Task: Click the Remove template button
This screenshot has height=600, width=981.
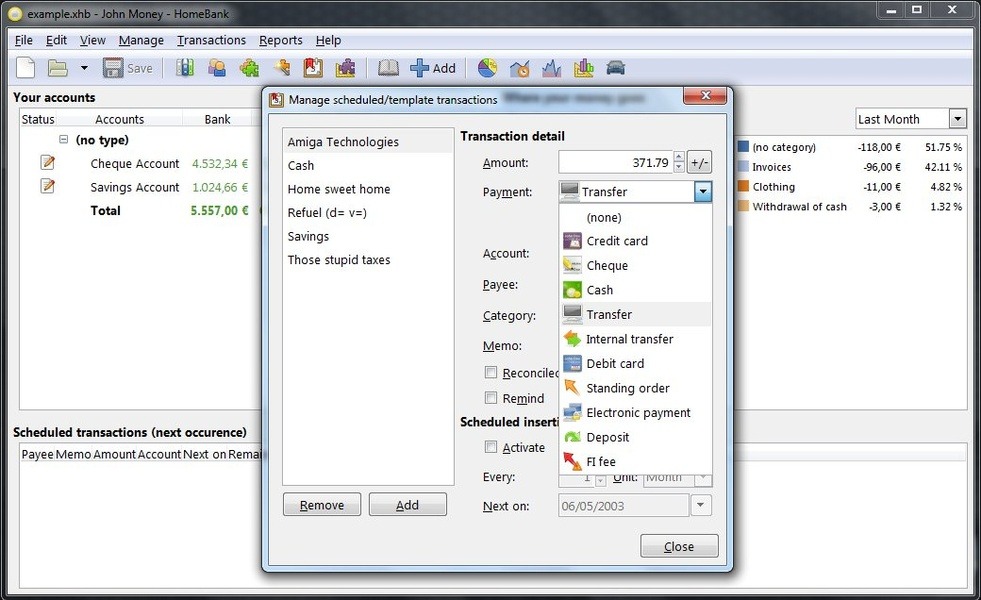Action: pyautogui.click(x=322, y=505)
